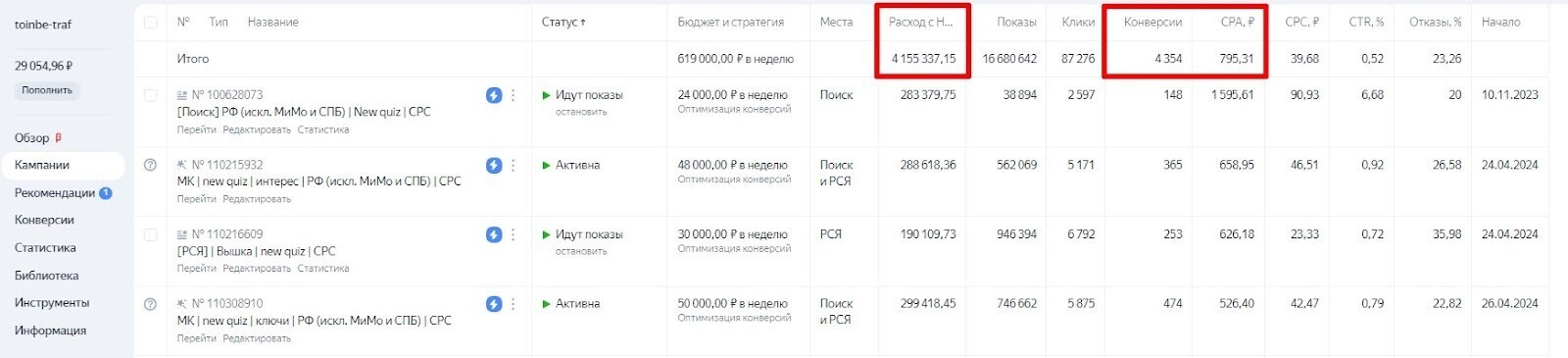Click question mark icon beside campaign 110308910
The image size is (1568, 358).
click(150, 304)
